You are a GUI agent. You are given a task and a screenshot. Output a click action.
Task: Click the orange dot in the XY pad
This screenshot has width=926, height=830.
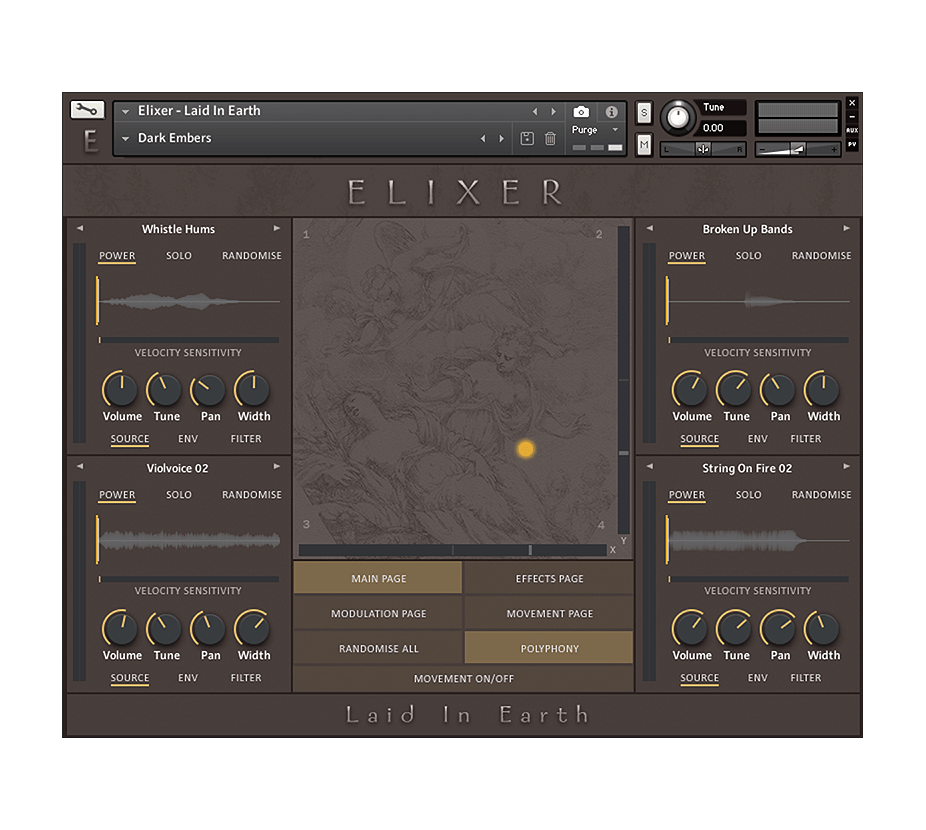[526, 449]
